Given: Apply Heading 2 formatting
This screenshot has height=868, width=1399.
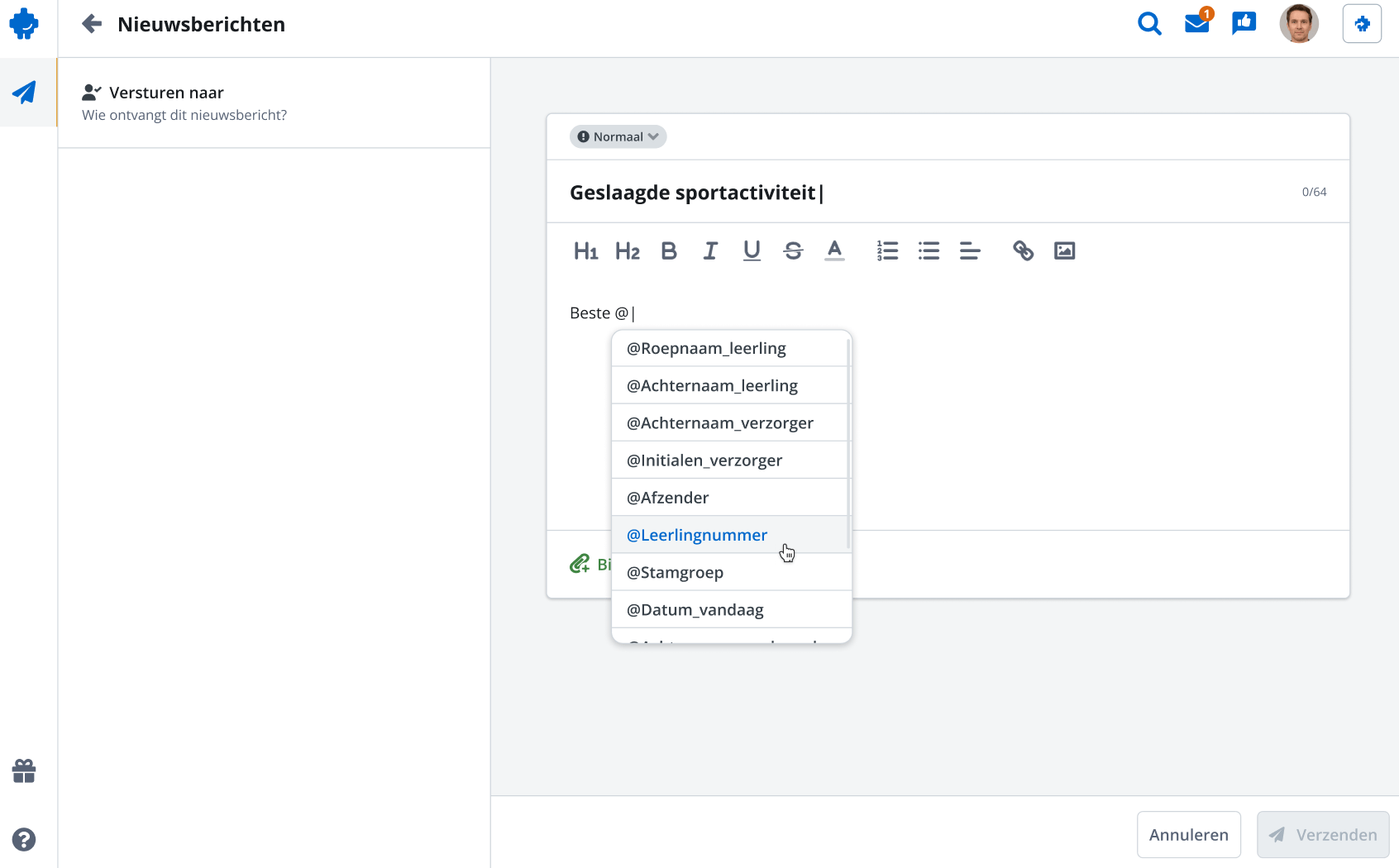Looking at the screenshot, I should tap(628, 250).
